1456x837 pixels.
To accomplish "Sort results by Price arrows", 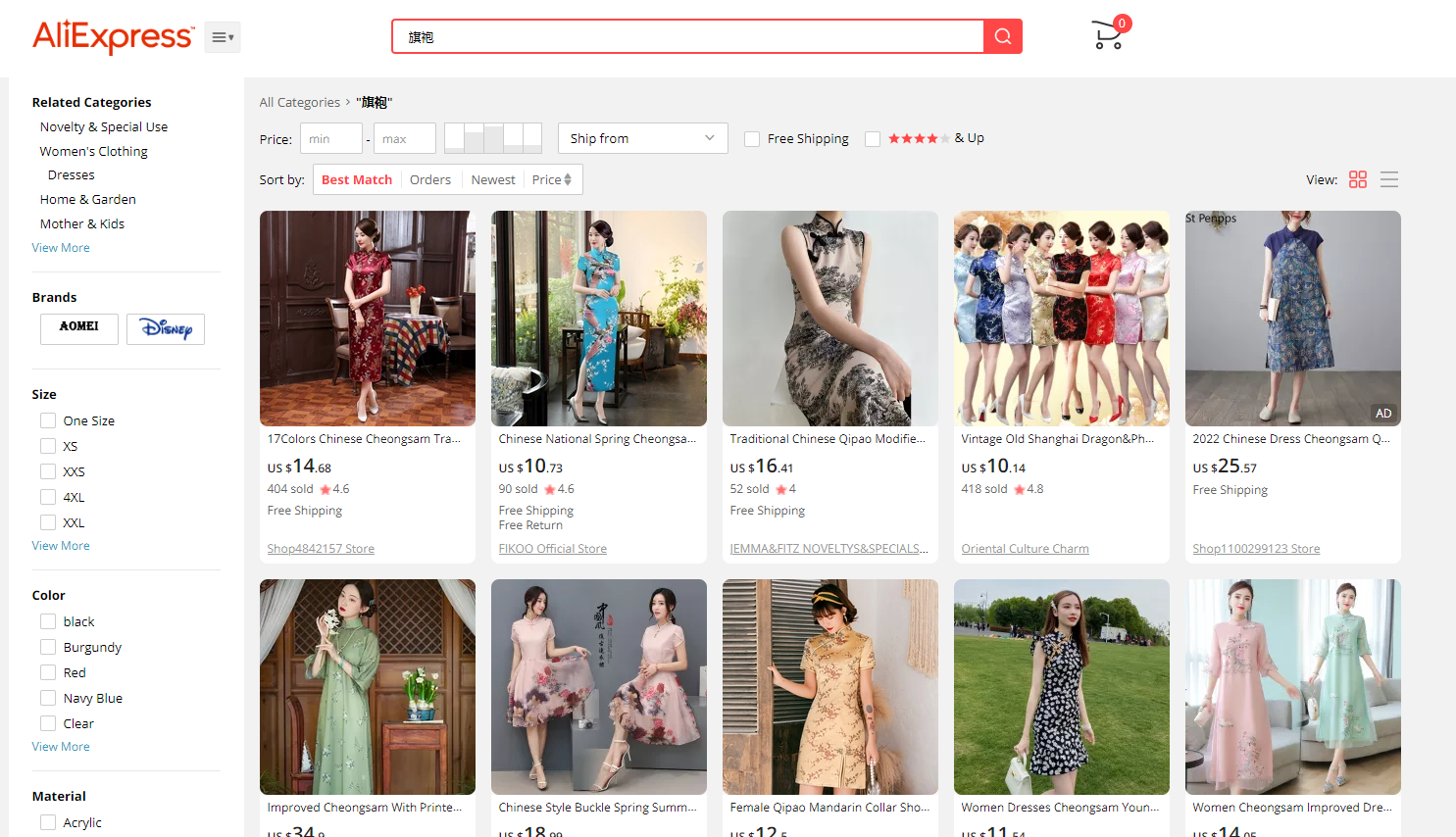I will (552, 179).
